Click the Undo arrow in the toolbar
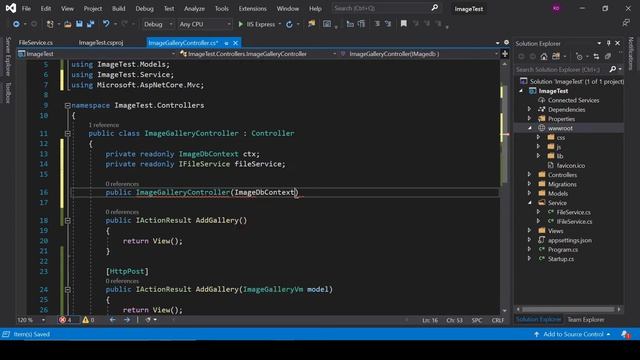Image resolution: width=640 pixels, height=360 pixels. click(106, 24)
